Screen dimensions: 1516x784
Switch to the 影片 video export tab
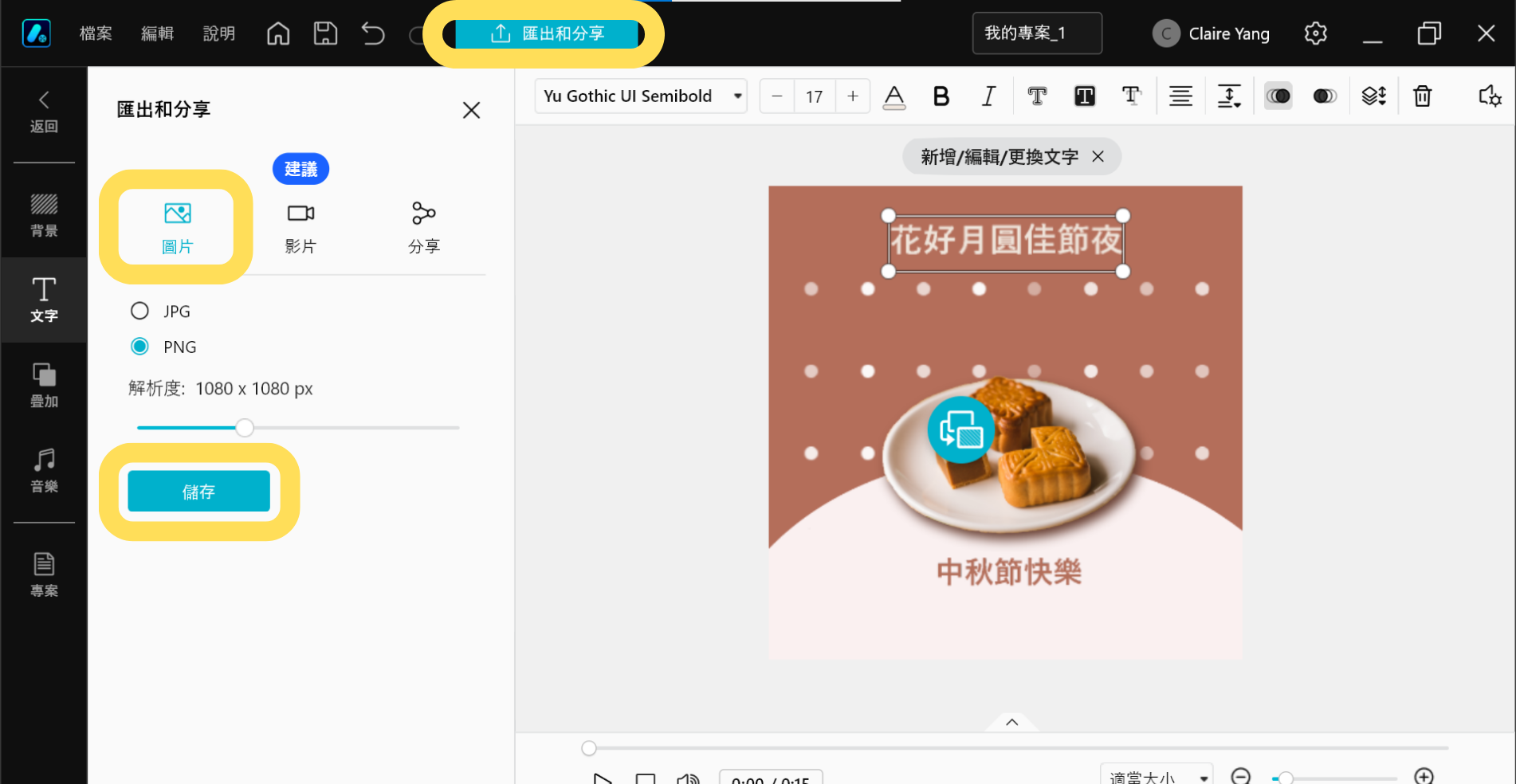[x=300, y=227]
